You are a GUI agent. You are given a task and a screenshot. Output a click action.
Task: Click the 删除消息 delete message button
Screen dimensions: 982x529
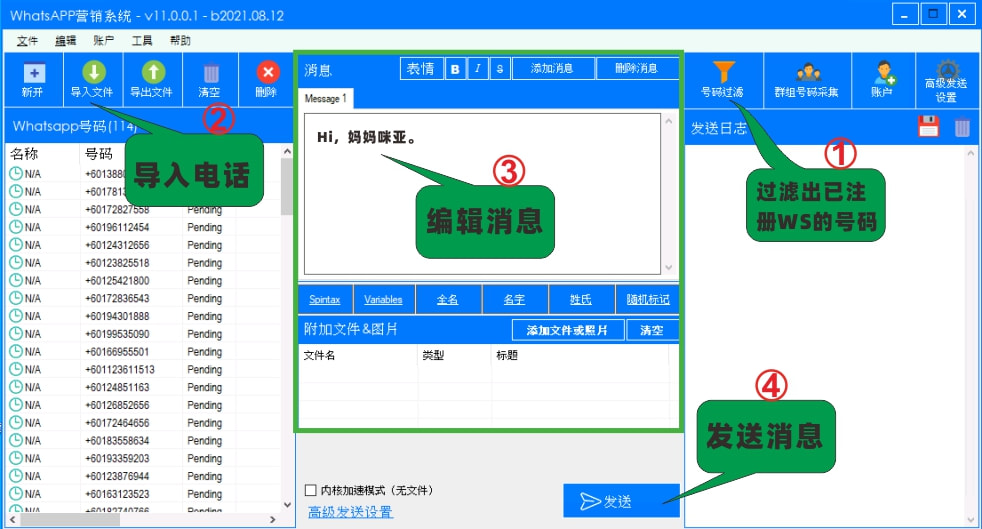coord(636,69)
